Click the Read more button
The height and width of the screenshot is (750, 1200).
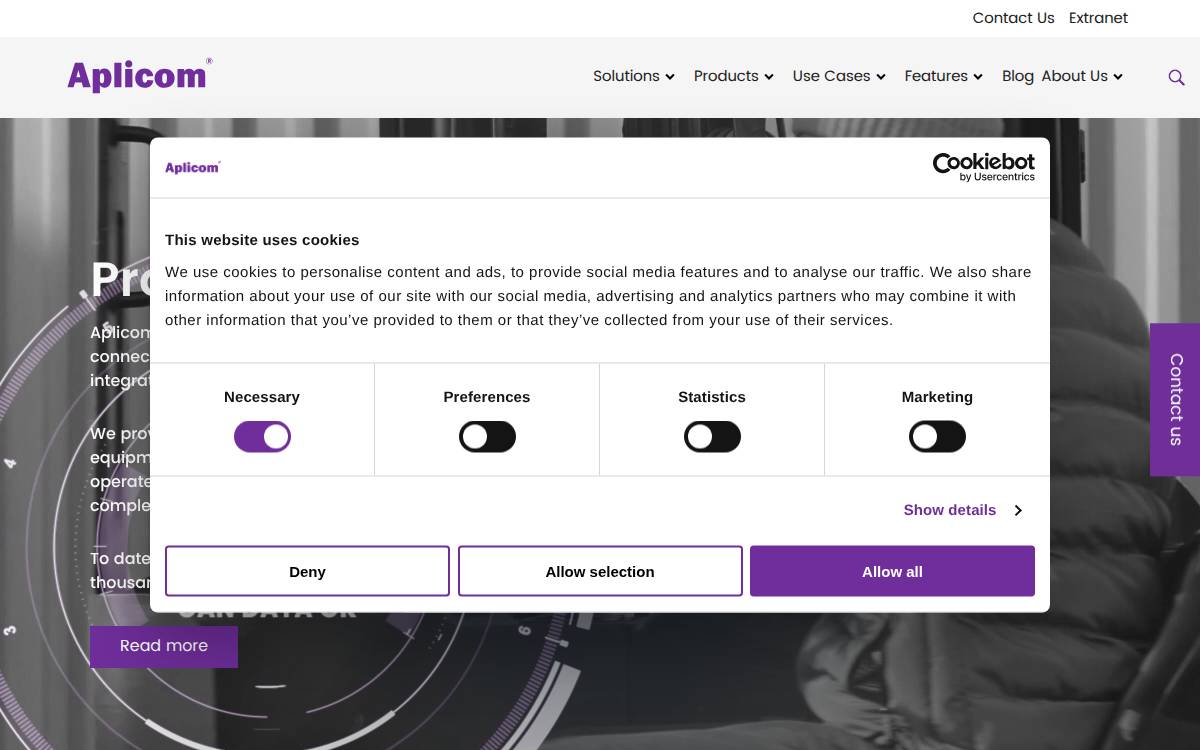[x=164, y=646]
